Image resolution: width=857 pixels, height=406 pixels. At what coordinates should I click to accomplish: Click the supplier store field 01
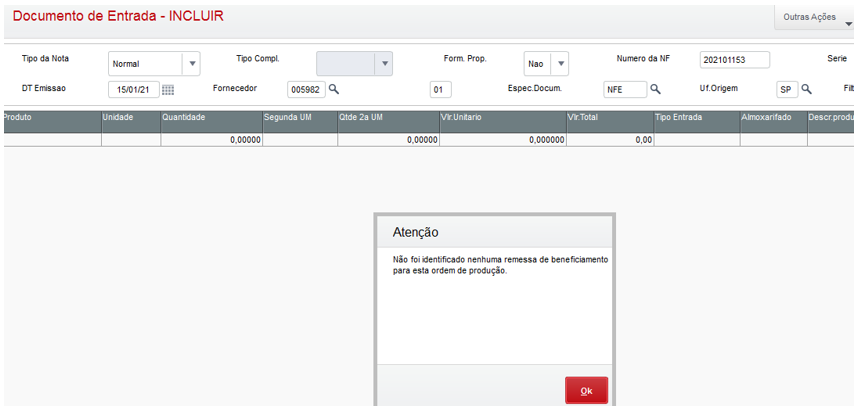coord(441,89)
